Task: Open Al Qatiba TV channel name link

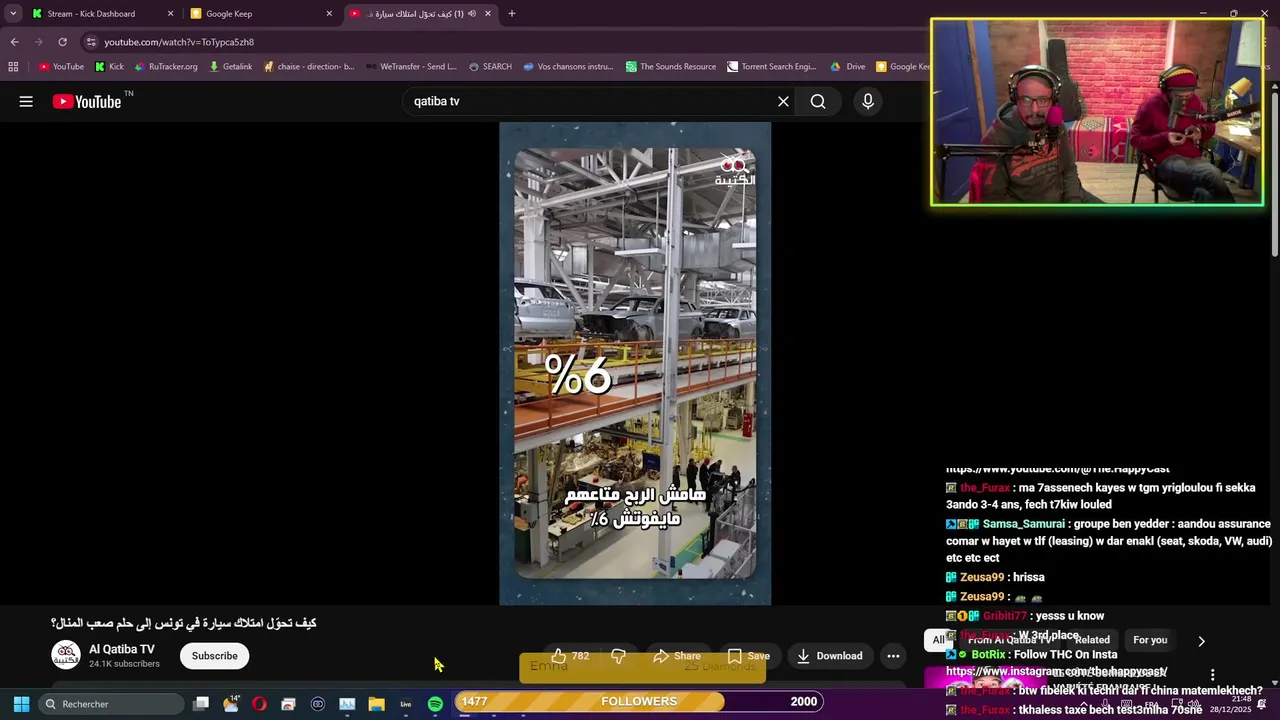Action: (122, 649)
